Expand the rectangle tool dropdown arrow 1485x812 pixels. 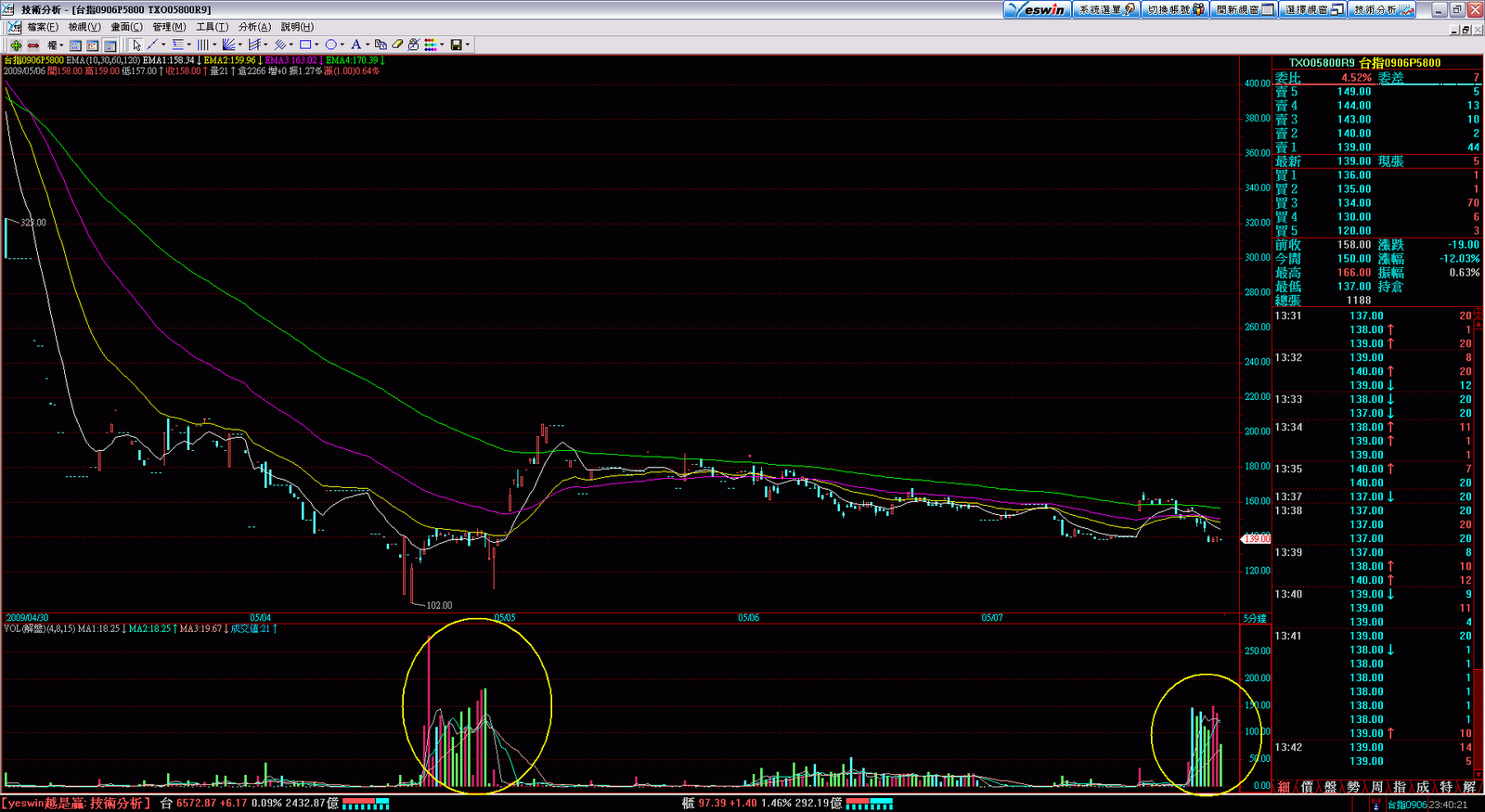click(316, 45)
